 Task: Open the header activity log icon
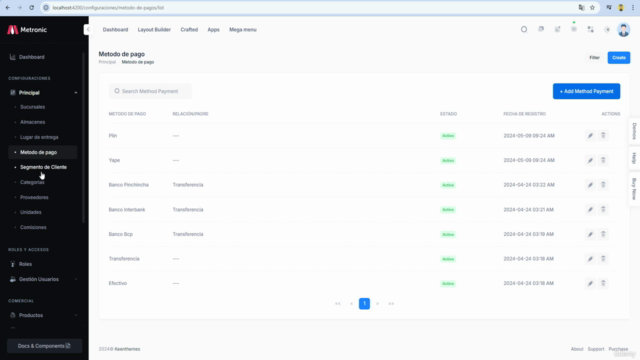(557, 29)
